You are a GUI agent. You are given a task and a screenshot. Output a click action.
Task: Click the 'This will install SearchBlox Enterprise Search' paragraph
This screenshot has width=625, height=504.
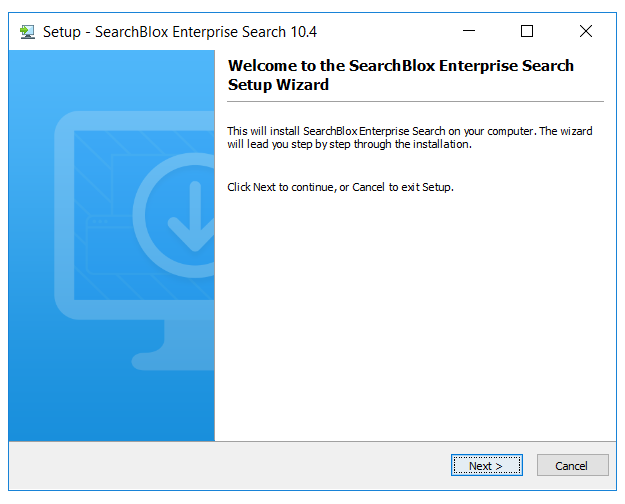410,138
